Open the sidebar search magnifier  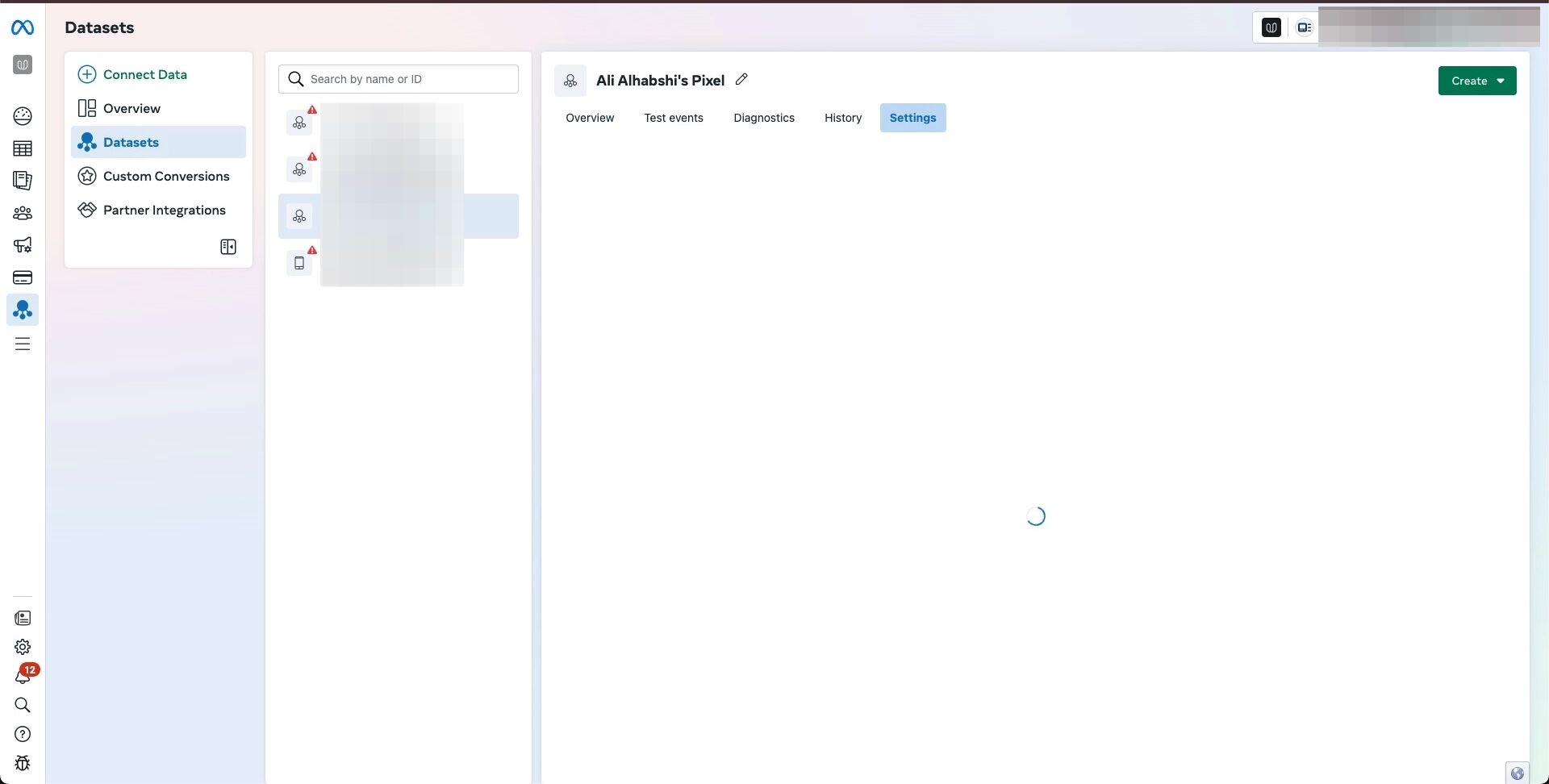(x=23, y=705)
